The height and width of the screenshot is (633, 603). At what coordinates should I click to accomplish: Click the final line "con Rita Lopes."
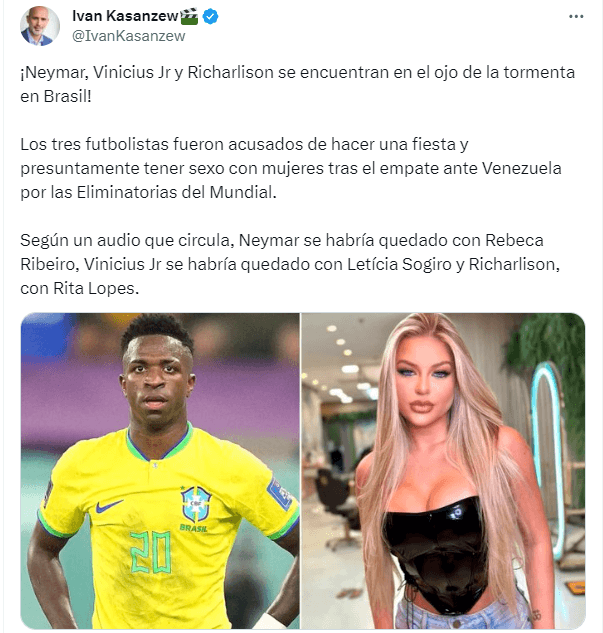[x=80, y=289]
